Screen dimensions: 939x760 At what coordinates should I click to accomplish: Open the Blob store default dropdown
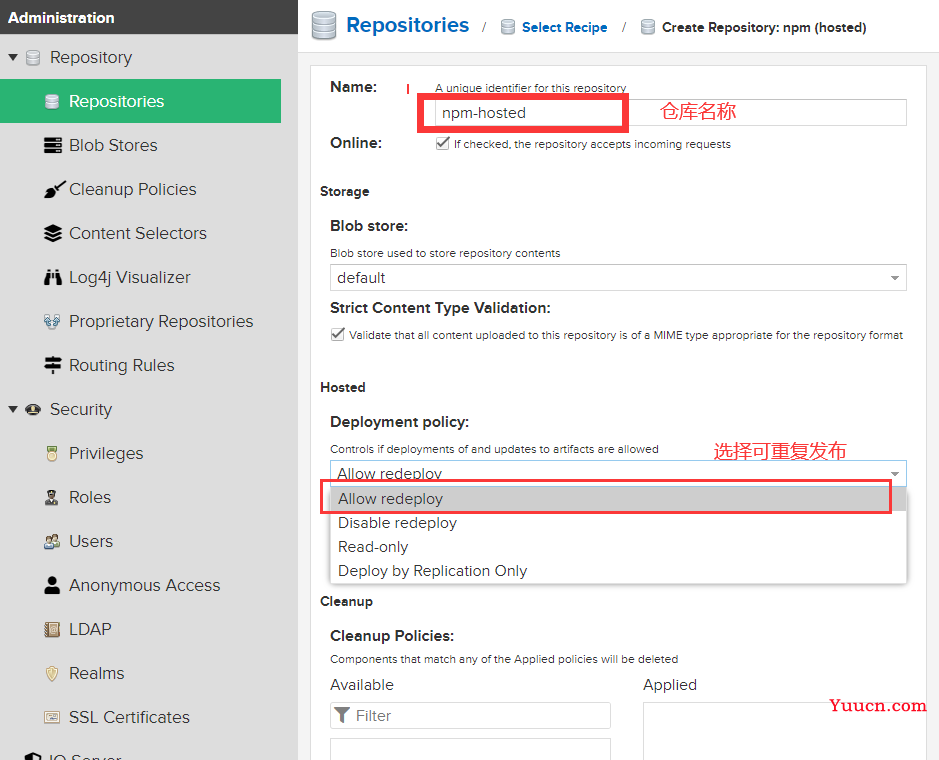618,278
